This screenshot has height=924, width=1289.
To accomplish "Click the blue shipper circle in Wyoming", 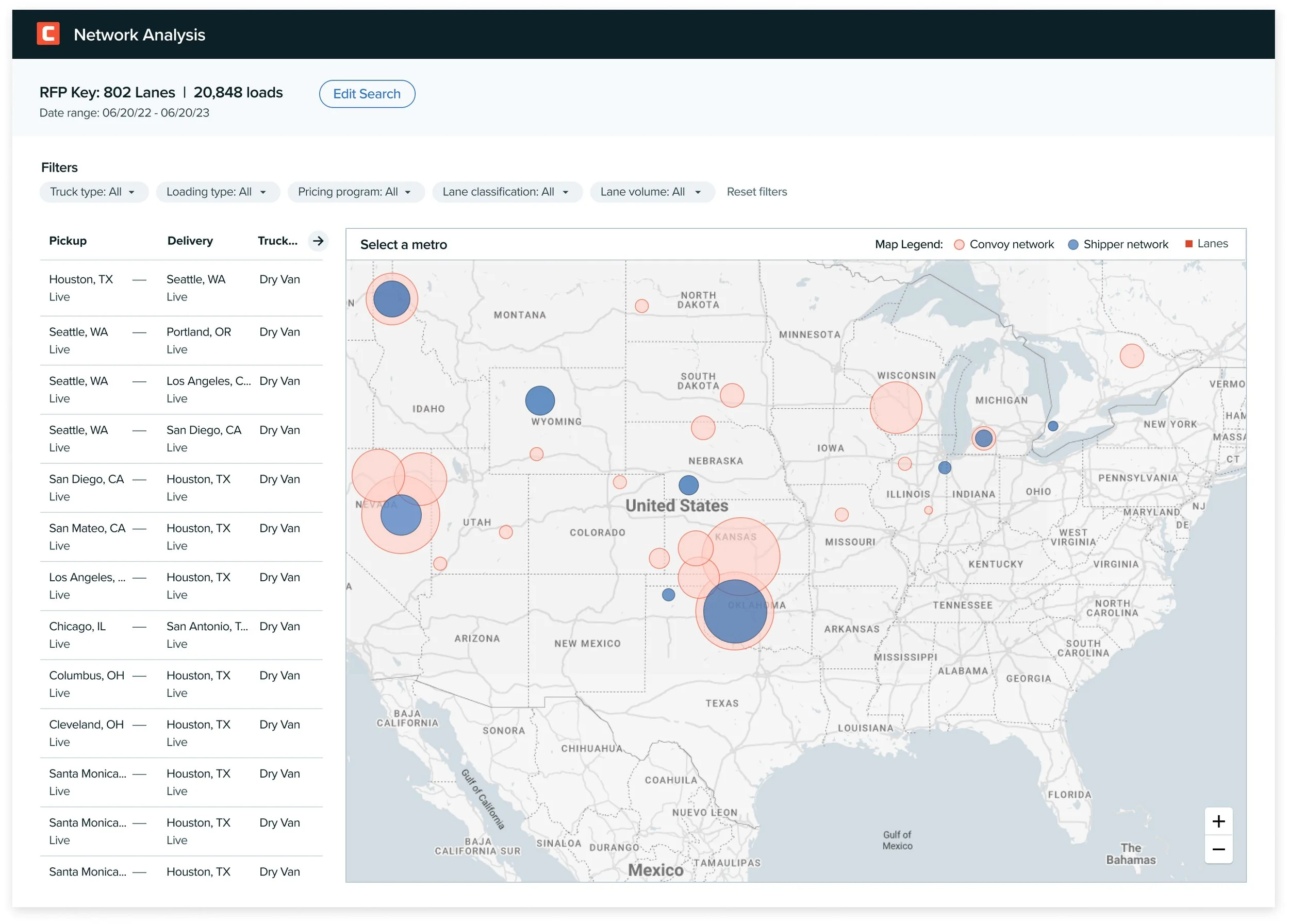I will pyautogui.click(x=539, y=400).
